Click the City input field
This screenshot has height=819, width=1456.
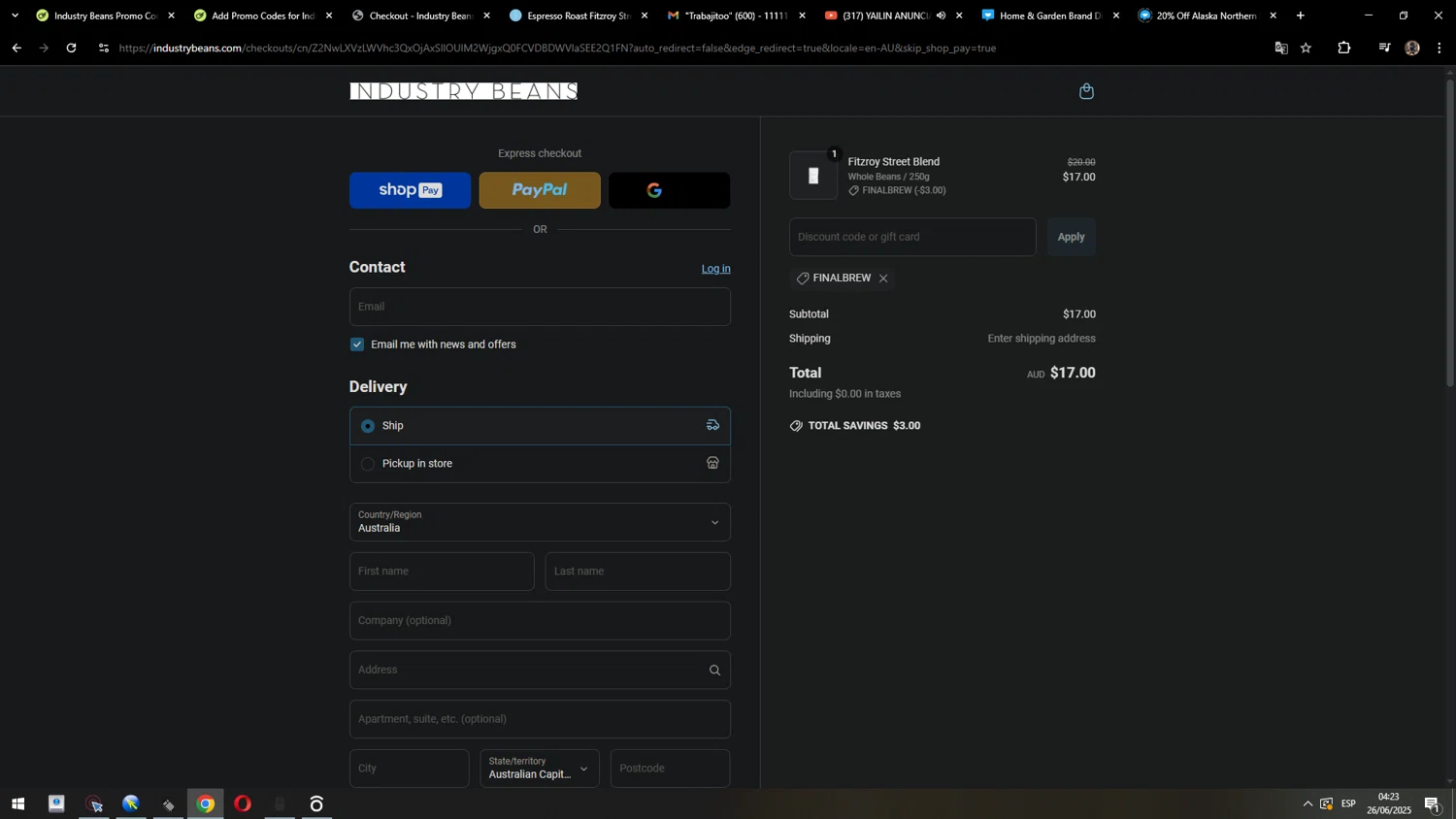[x=410, y=769]
